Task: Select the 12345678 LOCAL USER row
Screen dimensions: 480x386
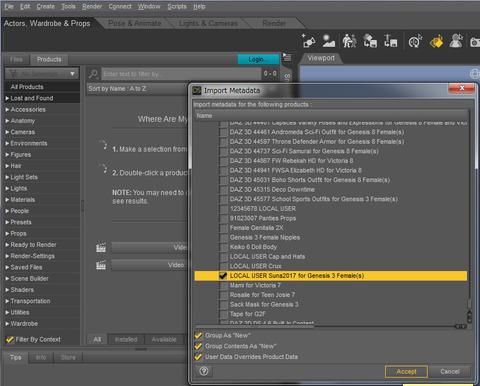Action: point(331,209)
